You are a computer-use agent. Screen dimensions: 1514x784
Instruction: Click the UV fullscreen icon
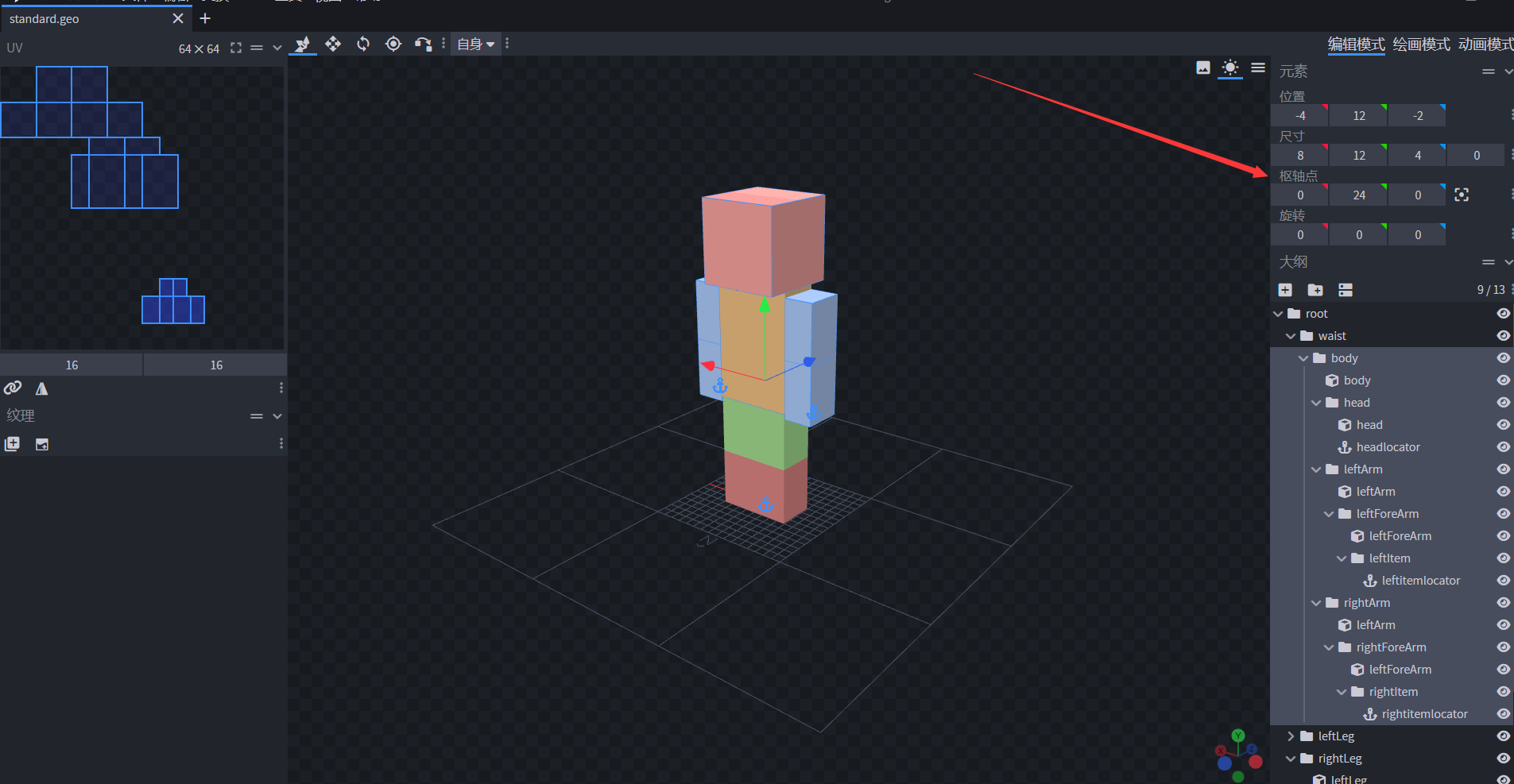pos(236,48)
